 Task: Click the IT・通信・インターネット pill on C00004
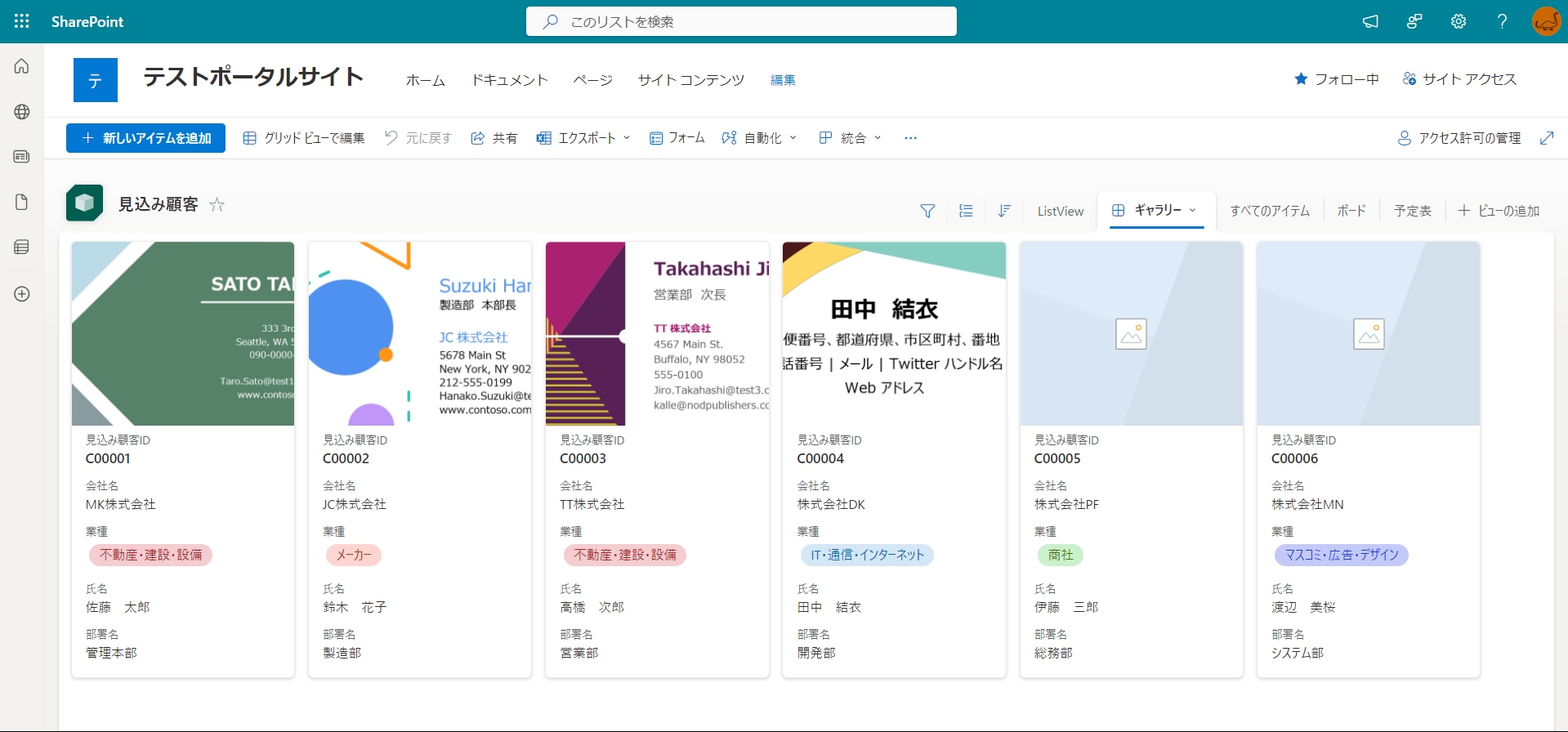pyautogui.click(x=867, y=555)
